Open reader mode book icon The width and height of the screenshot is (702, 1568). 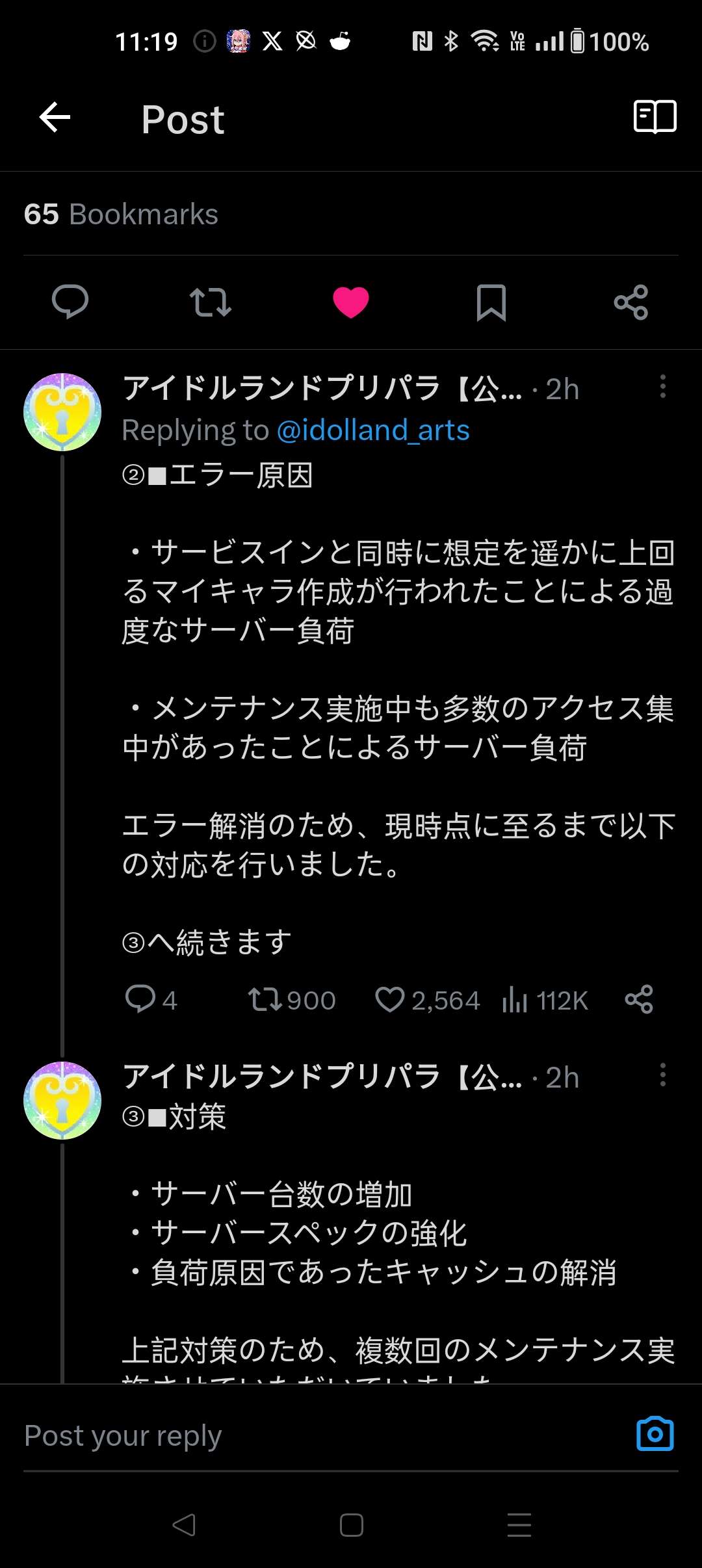tap(655, 117)
